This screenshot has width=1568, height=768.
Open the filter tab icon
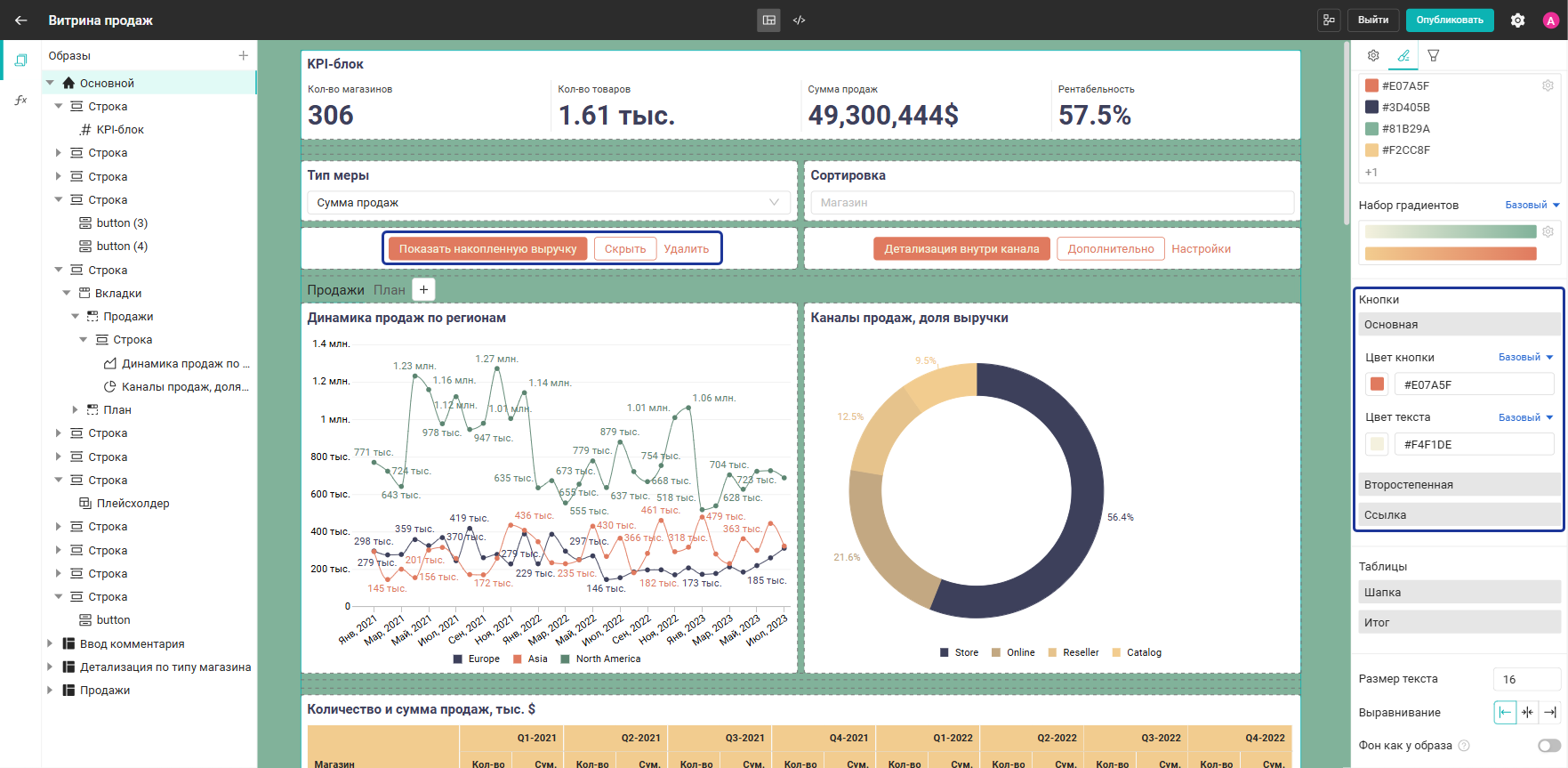(x=1434, y=55)
